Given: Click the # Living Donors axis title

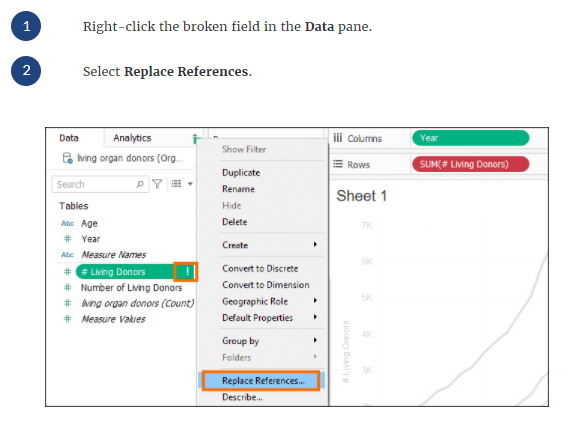Looking at the screenshot, I should pyautogui.click(x=346, y=352).
